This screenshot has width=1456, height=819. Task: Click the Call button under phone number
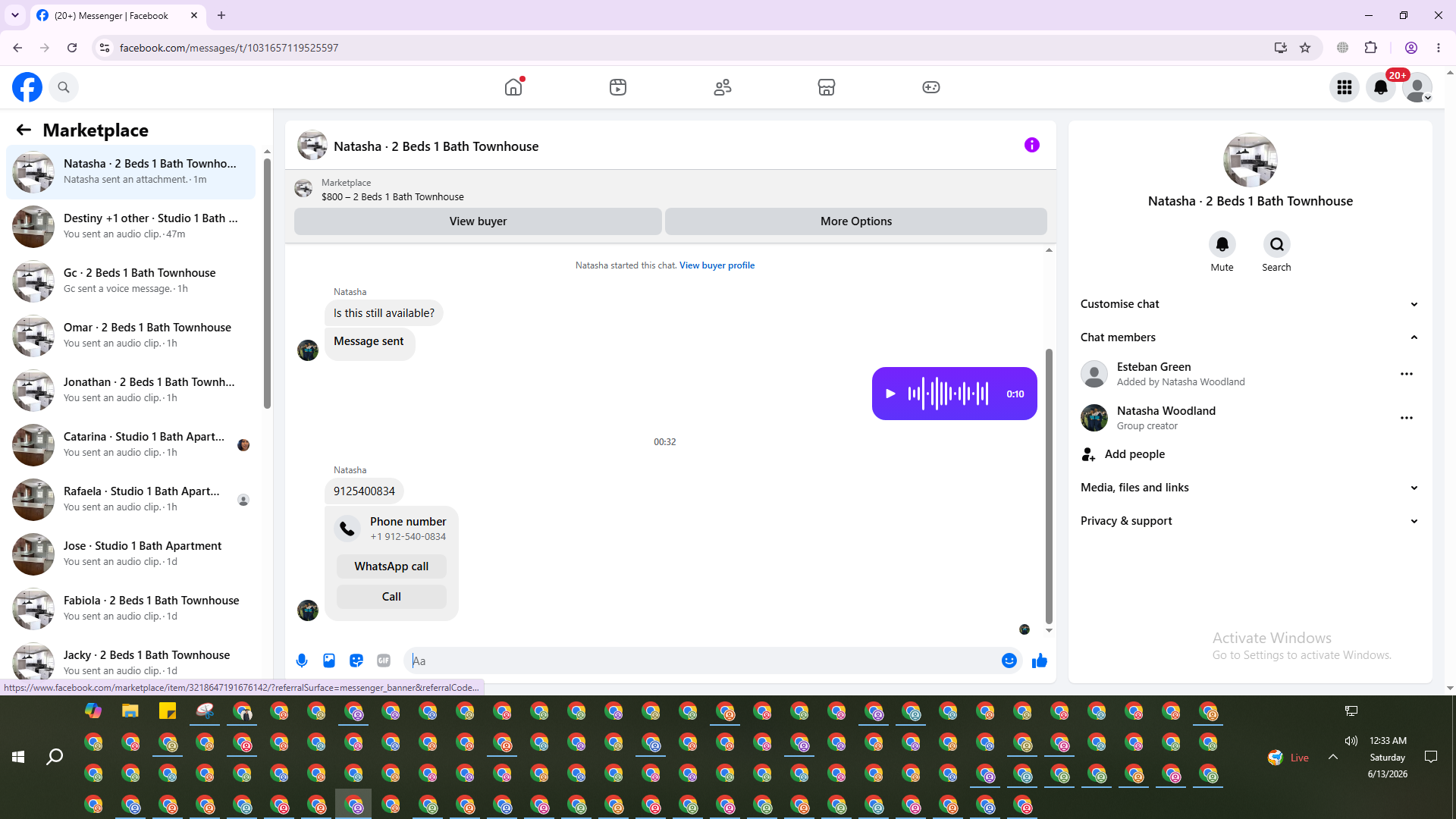[x=391, y=597]
